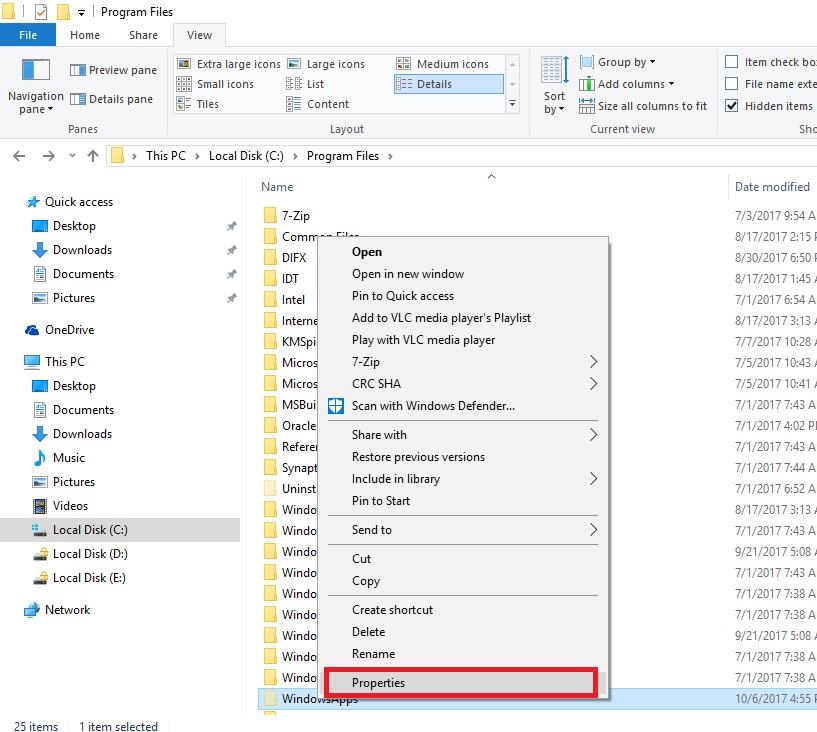Viewport: 817px width, 732px height.
Task: Enable Item check boxes
Action: coord(733,62)
